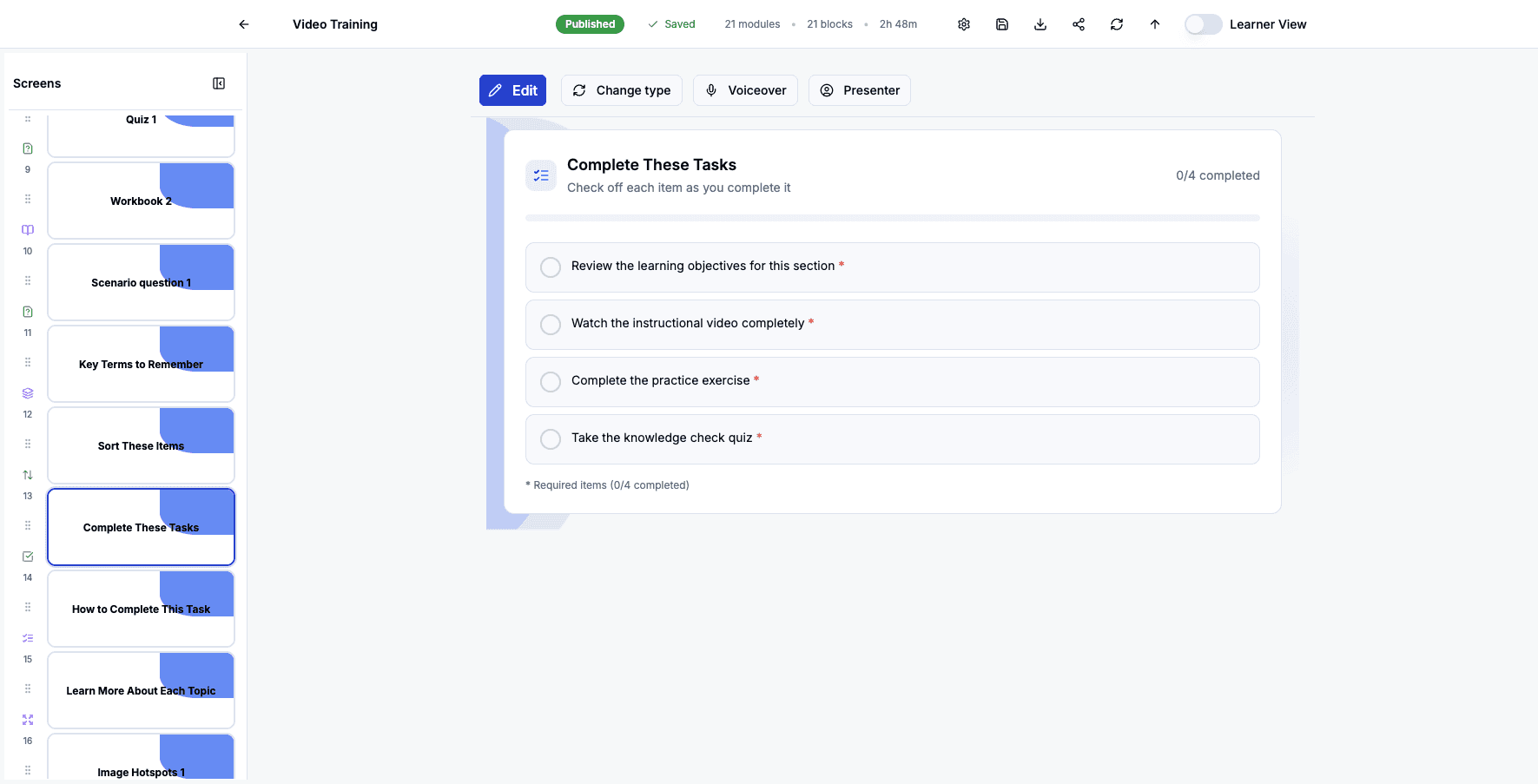Click drag handle beside Complete These Tasks thumbnail

pos(28,525)
